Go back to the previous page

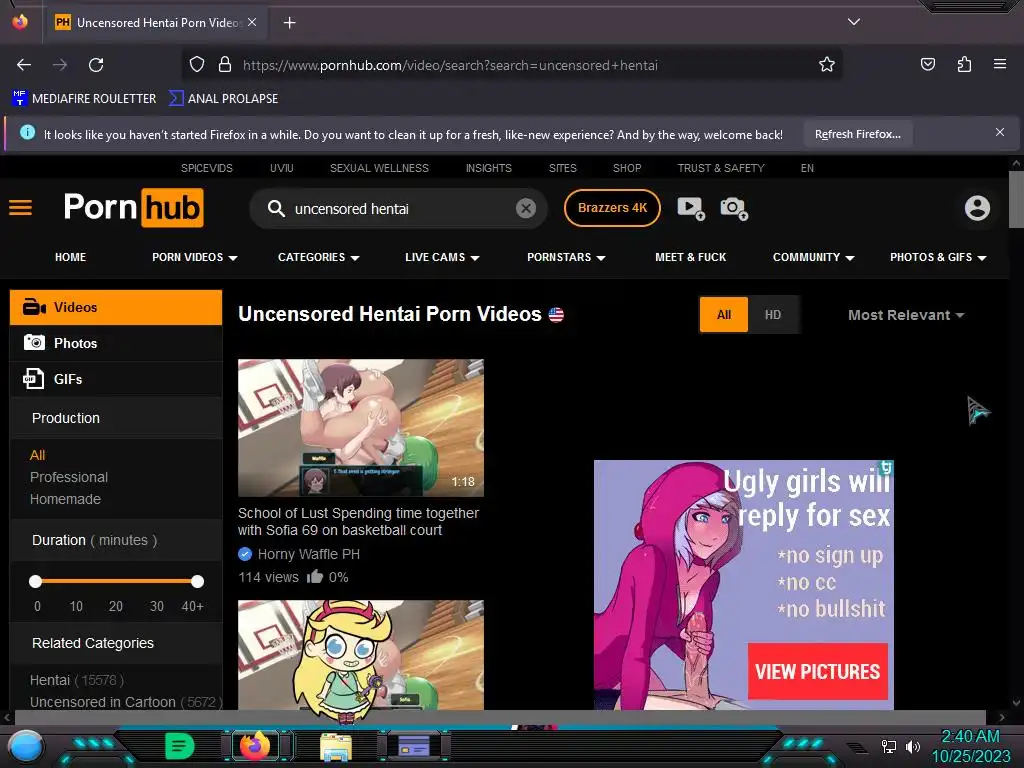click(x=24, y=65)
